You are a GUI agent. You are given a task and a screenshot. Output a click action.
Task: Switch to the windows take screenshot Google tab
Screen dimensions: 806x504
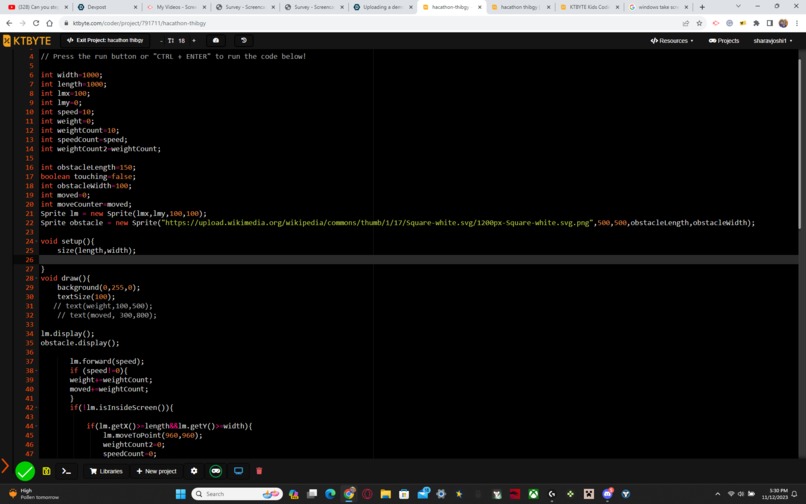(x=658, y=7)
